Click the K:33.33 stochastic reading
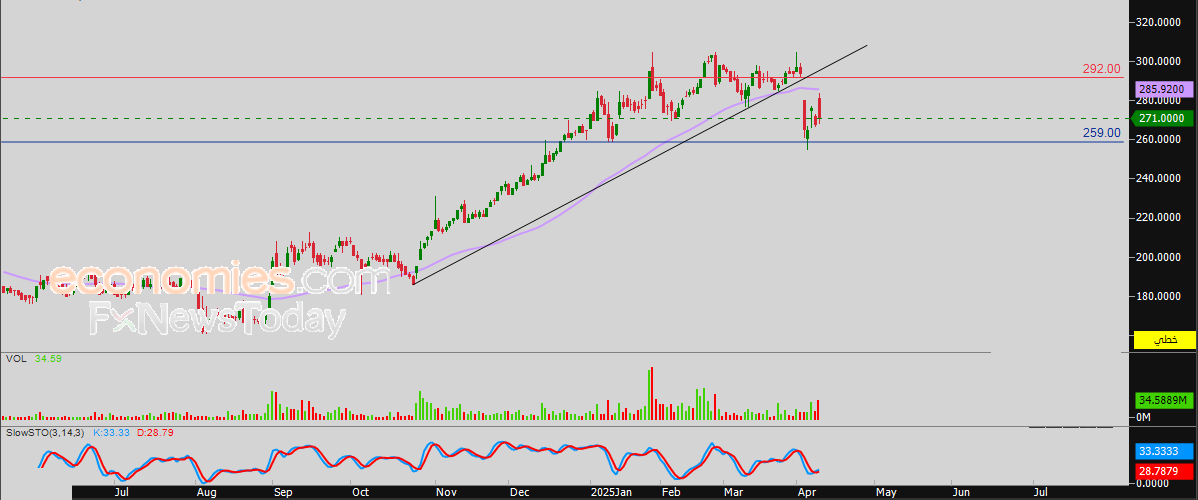 [x=112, y=433]
